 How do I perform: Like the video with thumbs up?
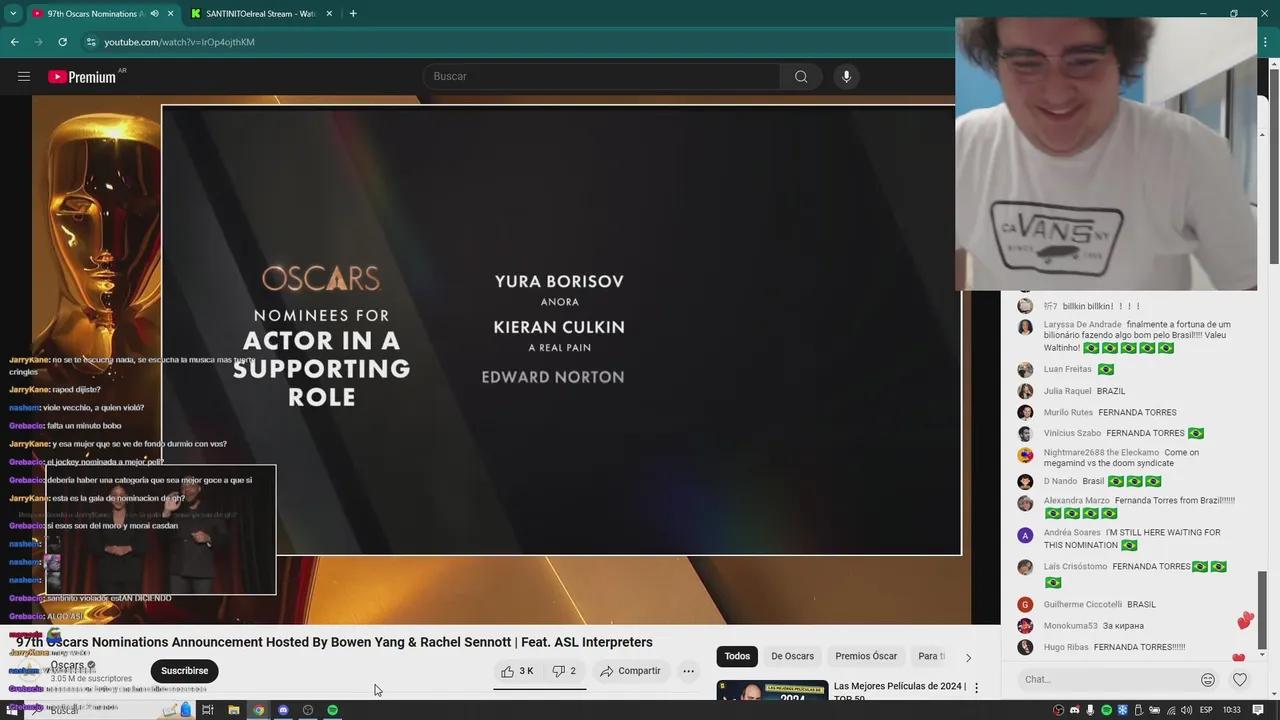click(518, 671)
